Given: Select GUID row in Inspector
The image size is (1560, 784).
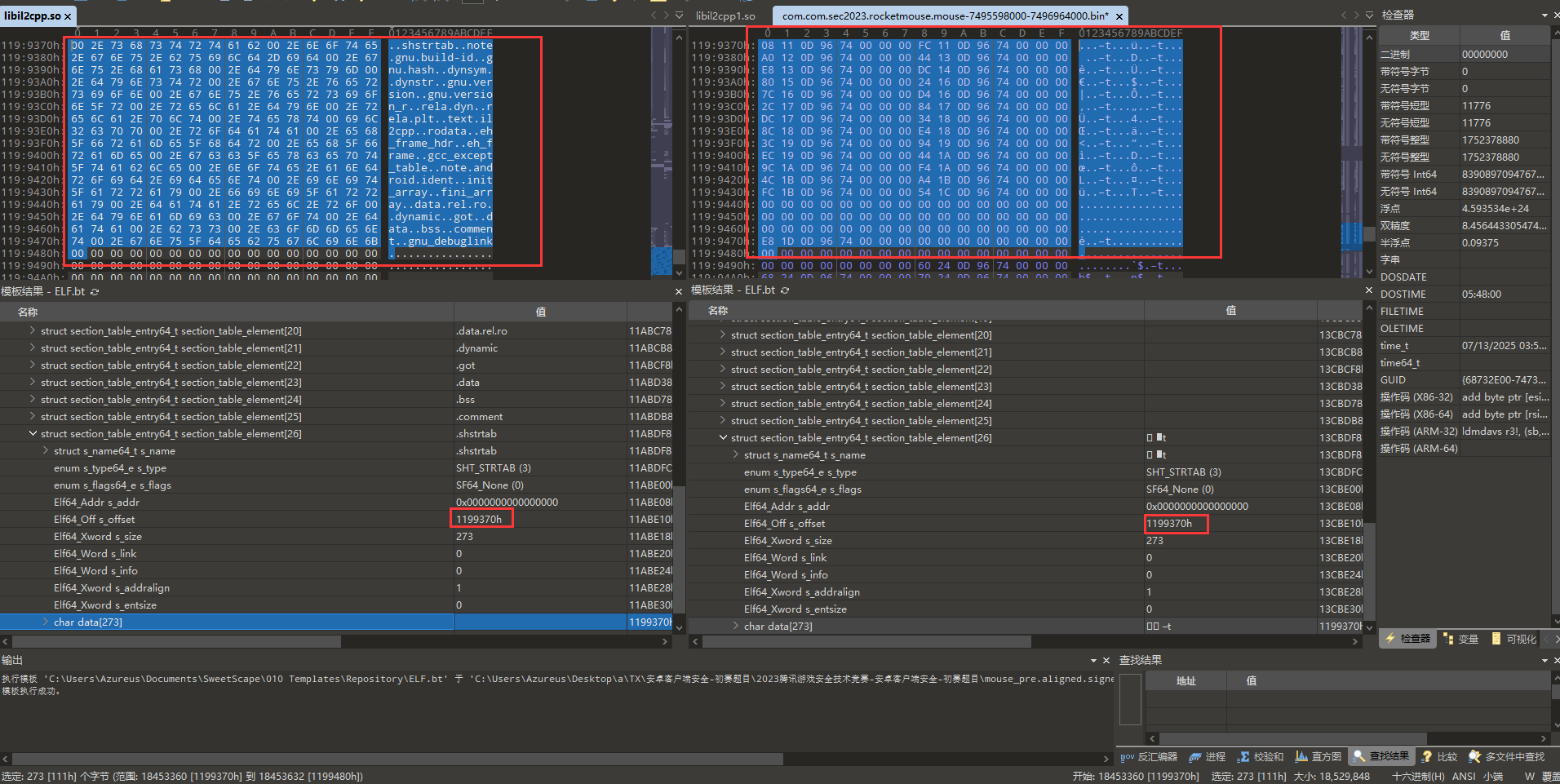Looking at the screenshot, I should click(1465, 380).
